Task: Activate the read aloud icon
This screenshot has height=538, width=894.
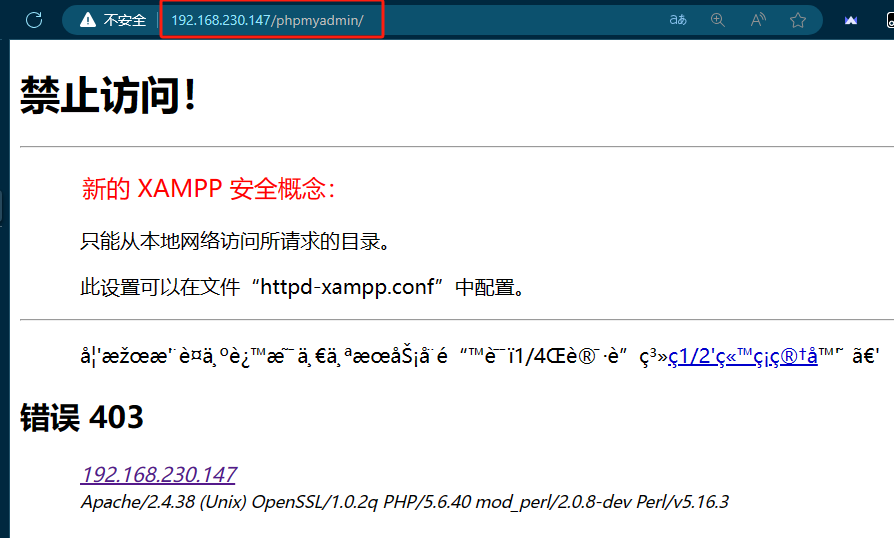Action: point(758,20)
